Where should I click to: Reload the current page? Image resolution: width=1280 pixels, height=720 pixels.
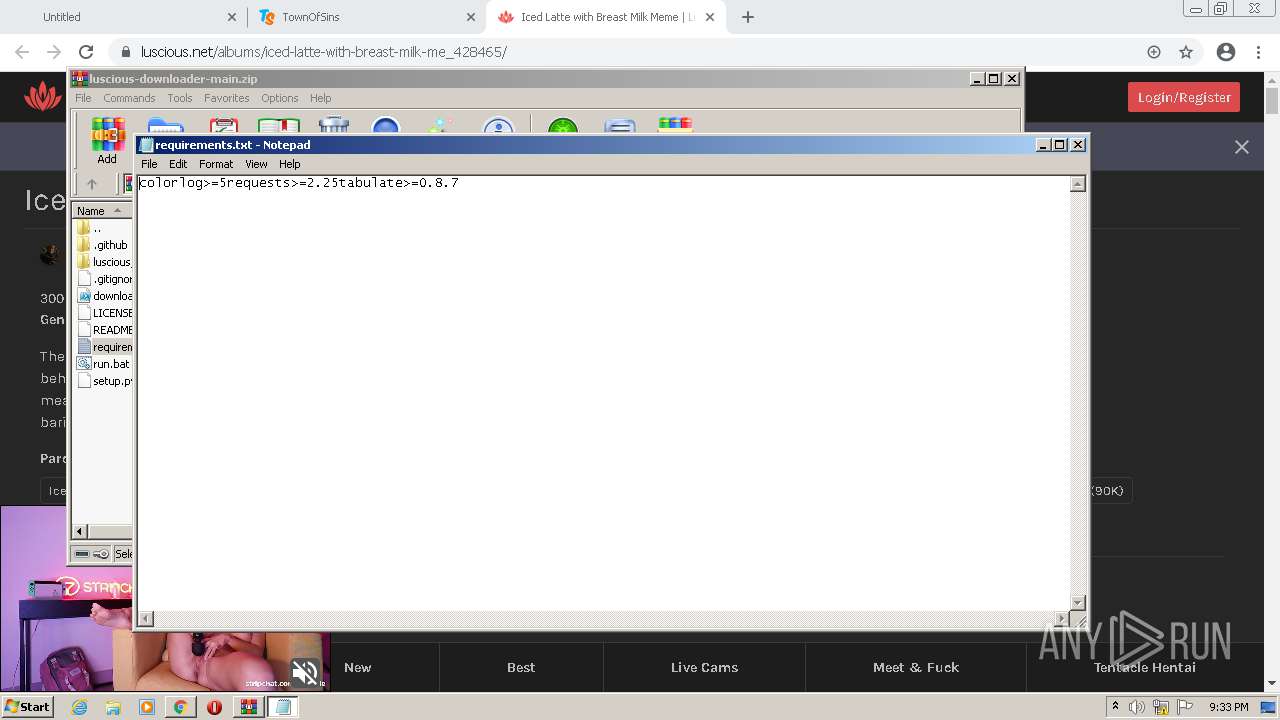pyautogui.click(x=86, y=52)
